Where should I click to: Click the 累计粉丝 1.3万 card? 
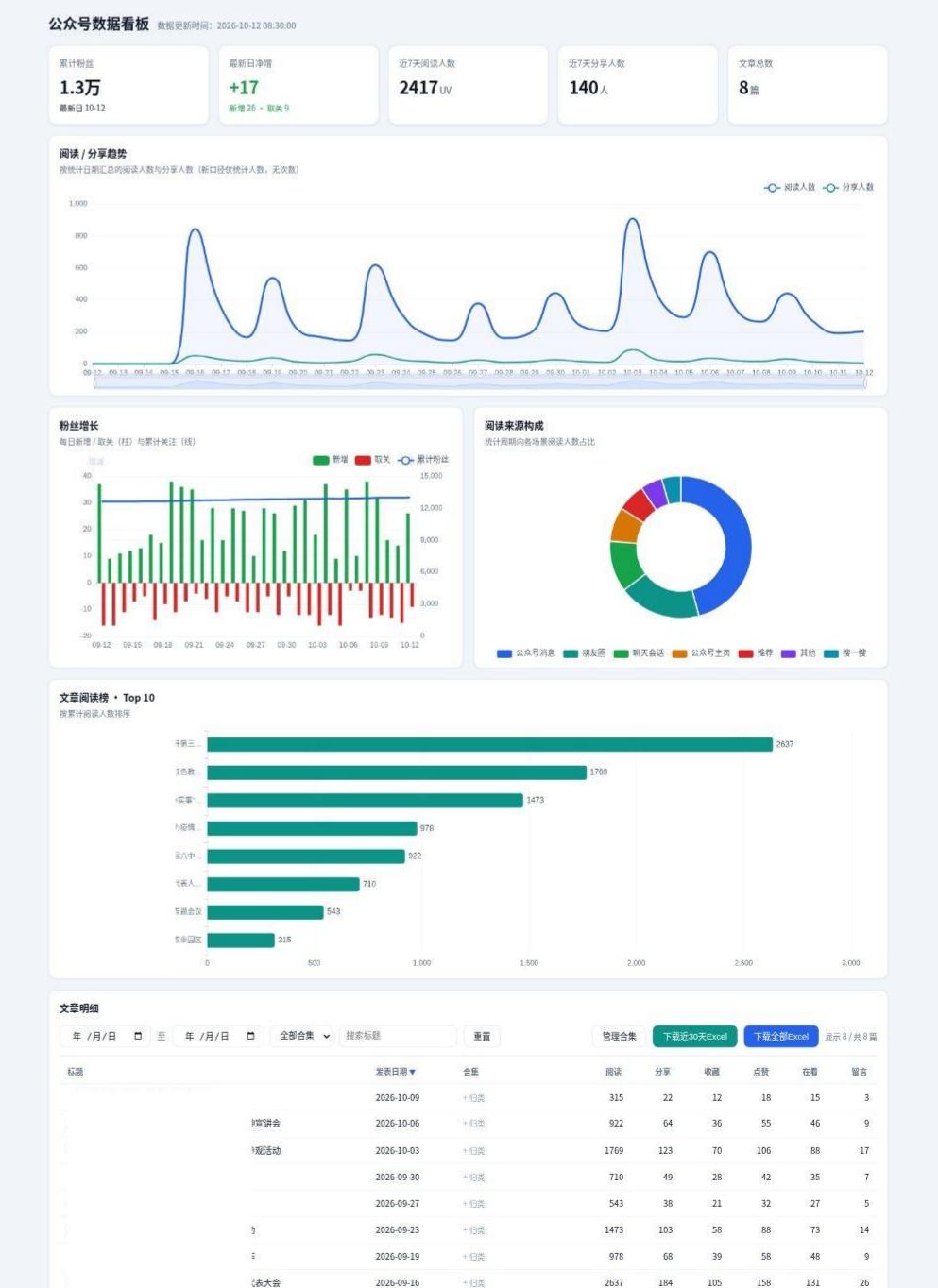pos(128,85)
